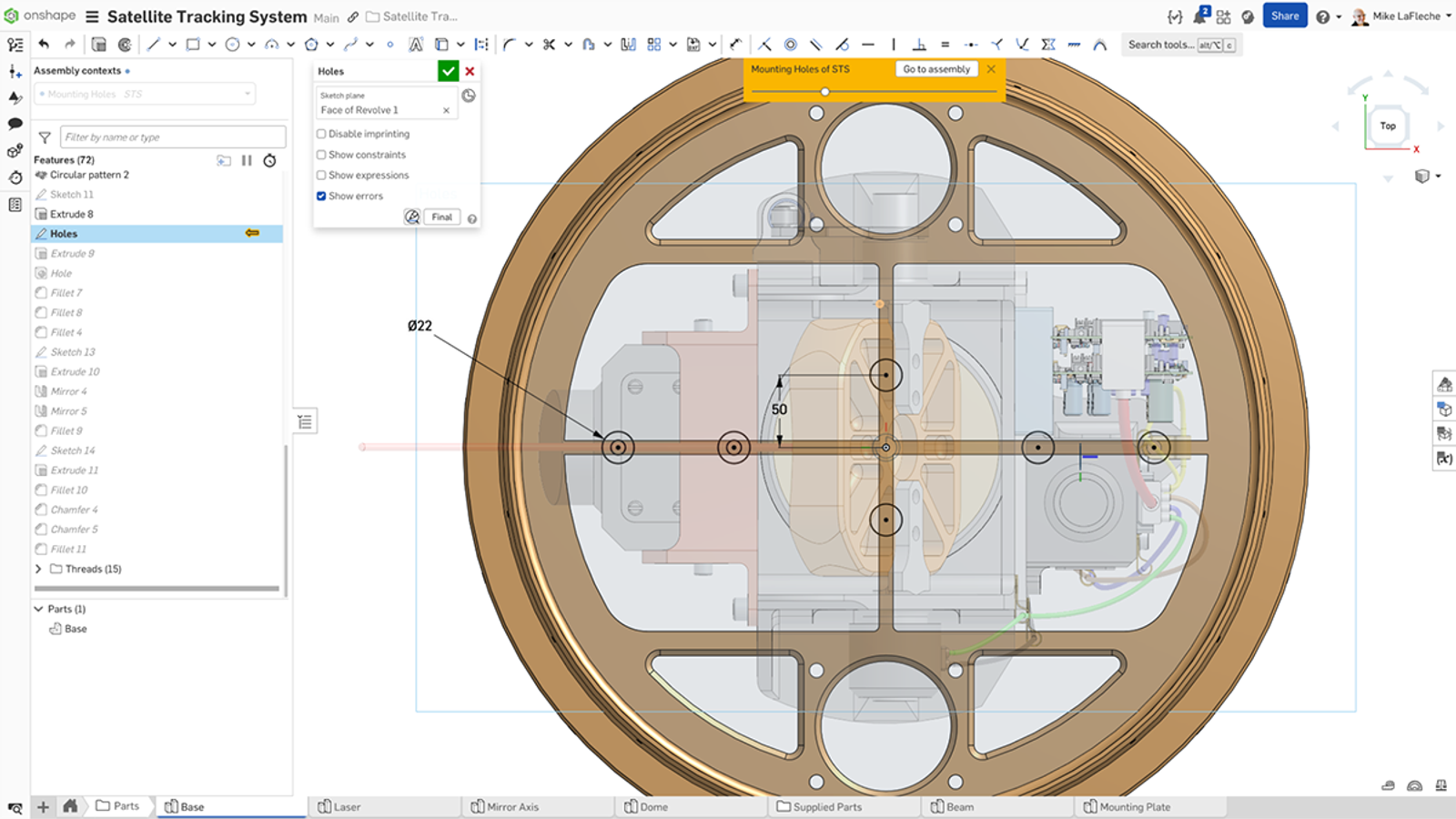This screenshot has width=1456, height=819.
Task: Open the Laser tab
Action: point(345,806)
